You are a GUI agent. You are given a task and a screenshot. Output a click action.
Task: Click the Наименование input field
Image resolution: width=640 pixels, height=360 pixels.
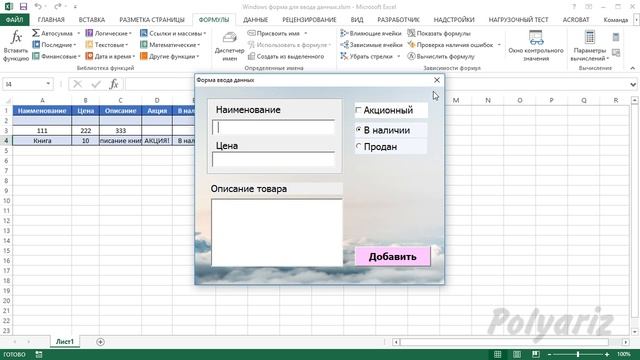point(273,127)
